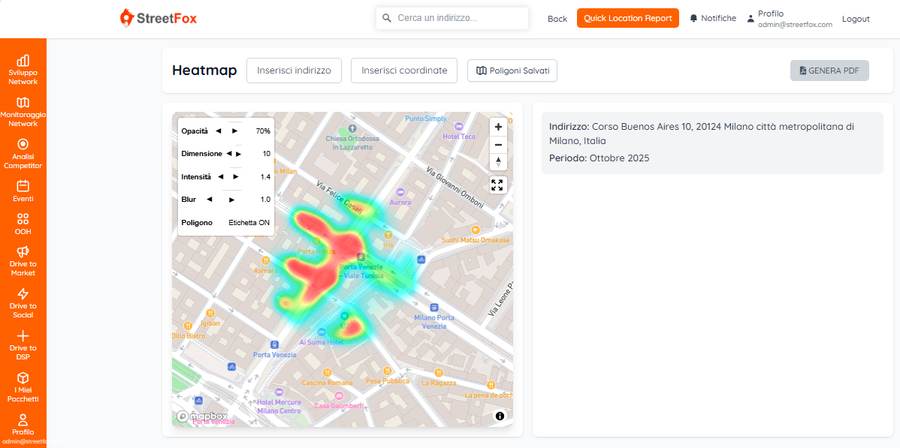This screenshot has width=900, height=448.
Task: Click the Porta Venezia metro marker
Action: click(275, 345)
